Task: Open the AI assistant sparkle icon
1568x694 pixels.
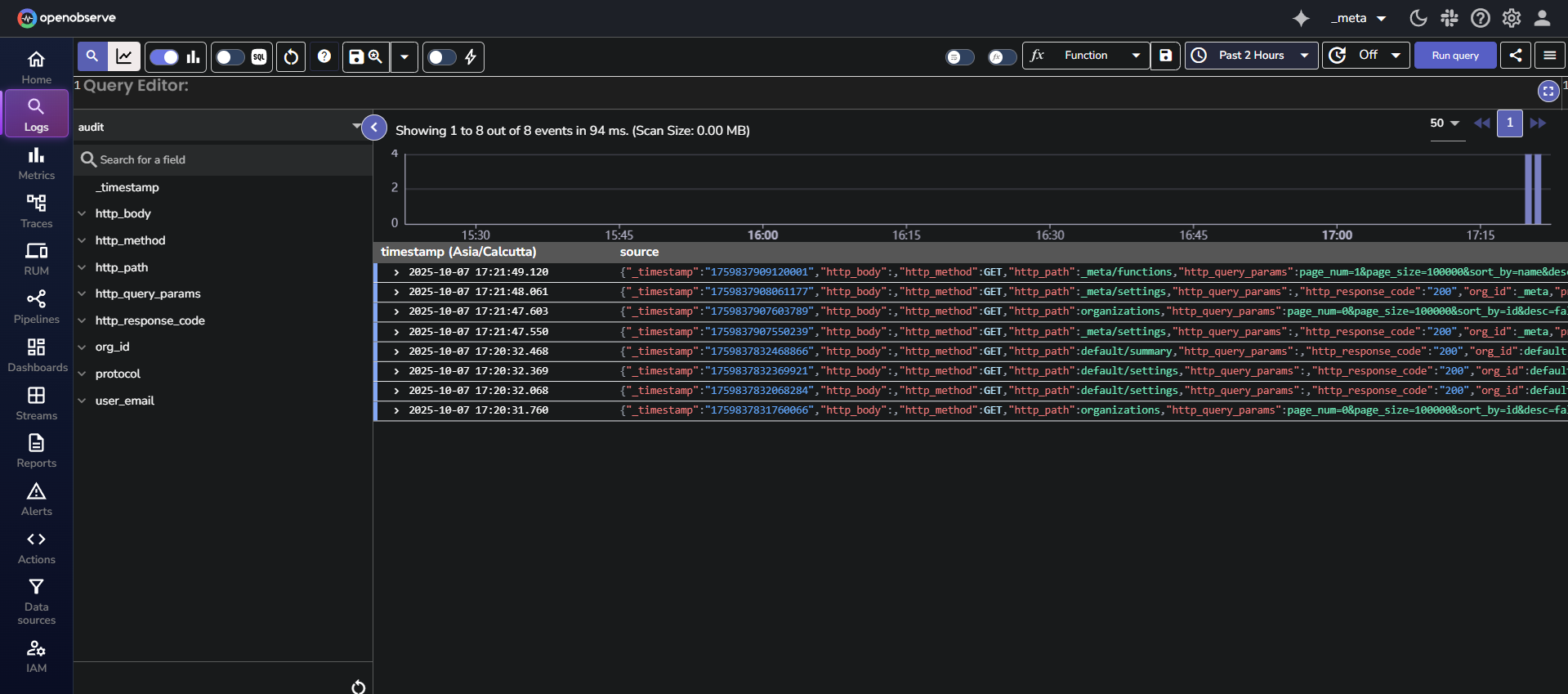Action: [x=1301, y=18]
